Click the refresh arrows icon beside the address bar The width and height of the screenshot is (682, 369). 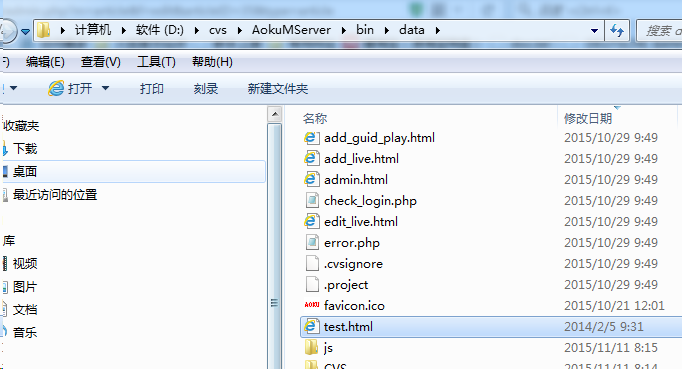pyautogui.click(x=617, y=30)
